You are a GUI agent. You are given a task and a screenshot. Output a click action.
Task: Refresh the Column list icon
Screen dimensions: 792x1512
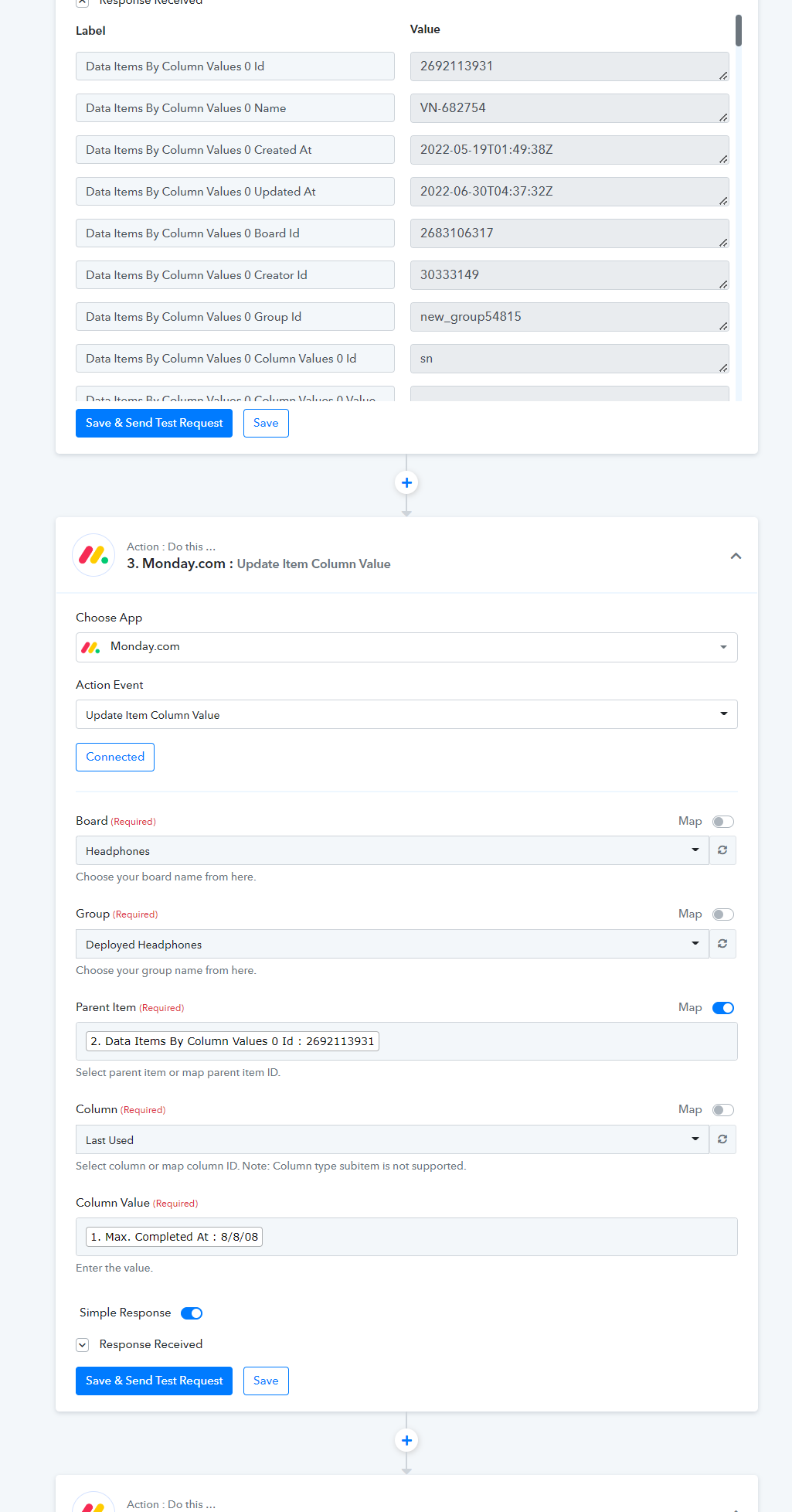[722, 1139]
